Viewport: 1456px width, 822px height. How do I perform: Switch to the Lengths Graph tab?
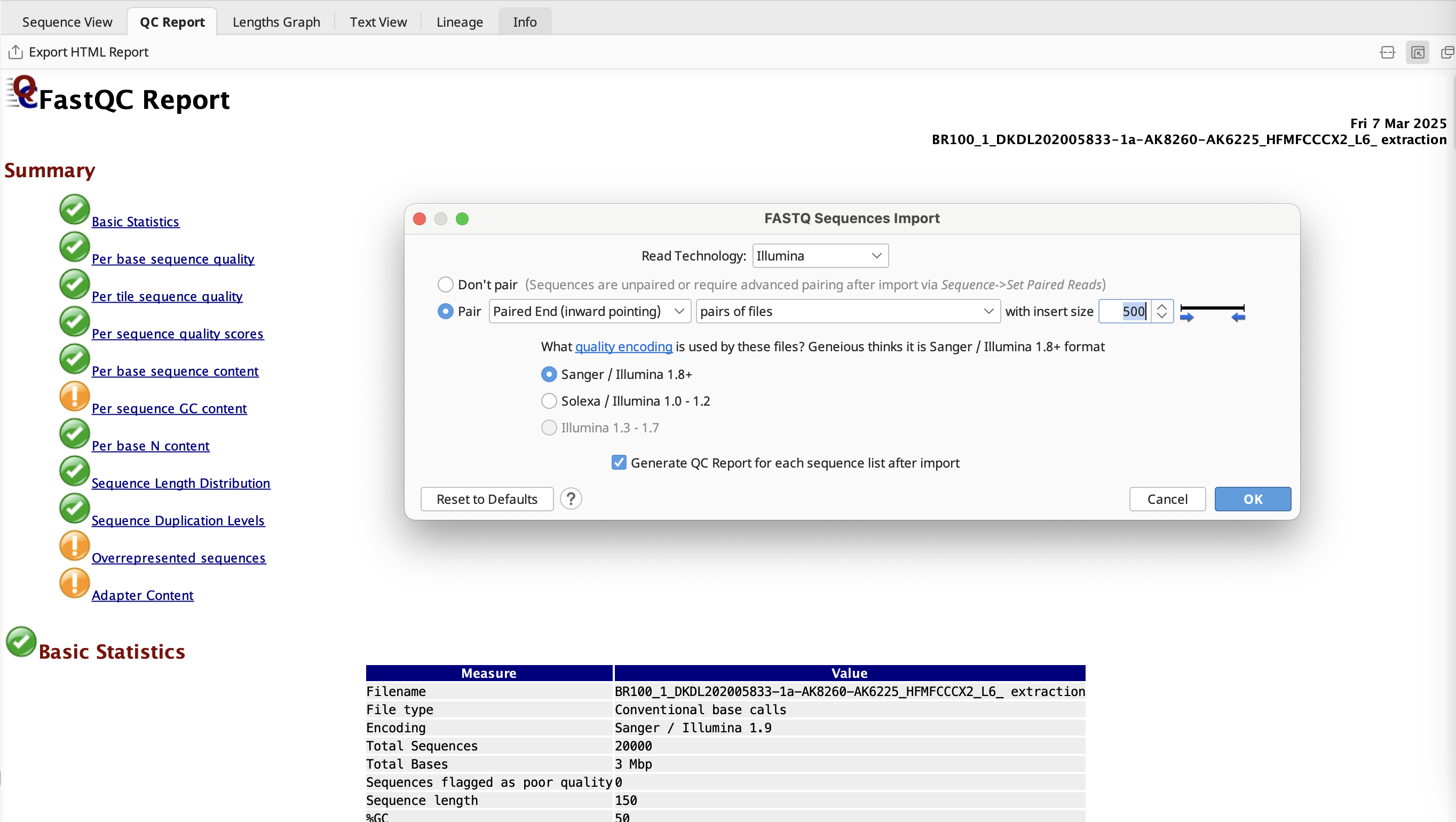tap(276, 21)
